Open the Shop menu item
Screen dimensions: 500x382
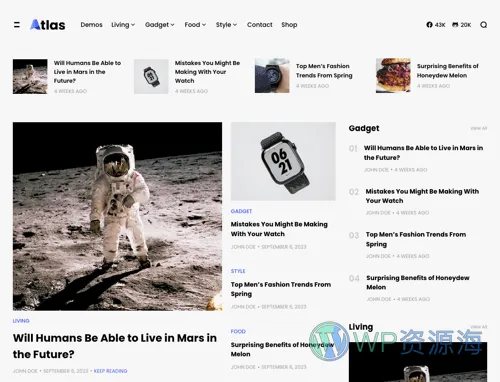289,25
